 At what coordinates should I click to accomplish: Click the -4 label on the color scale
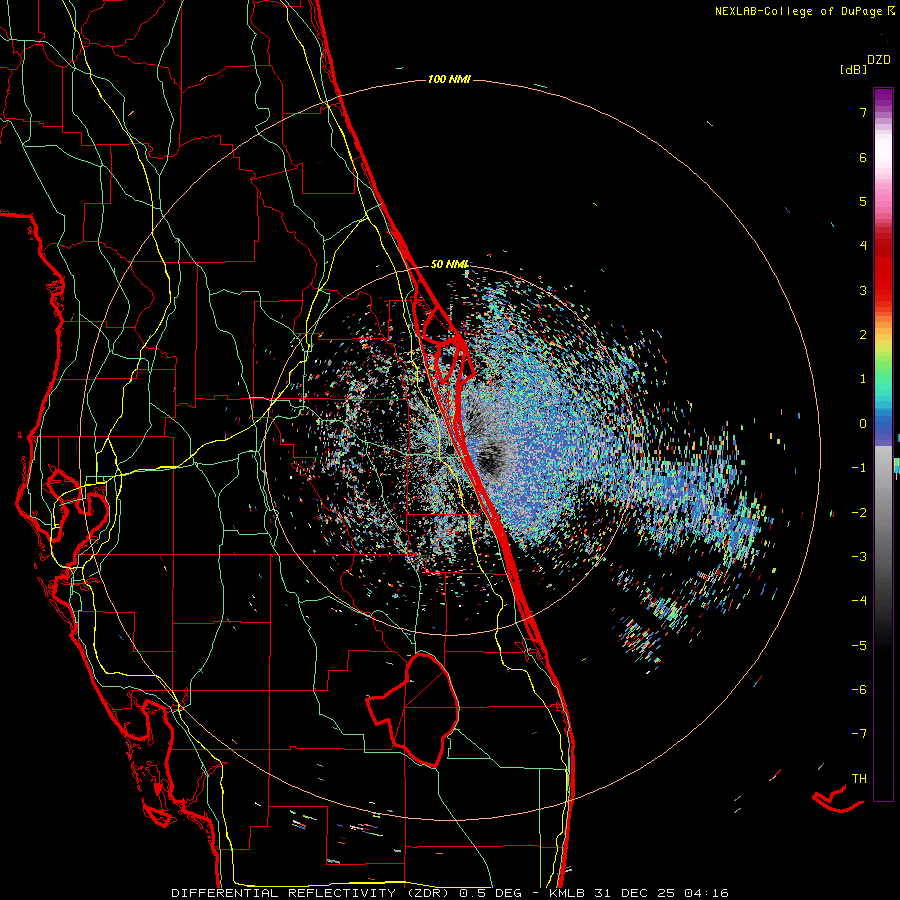tap(859, 601)
